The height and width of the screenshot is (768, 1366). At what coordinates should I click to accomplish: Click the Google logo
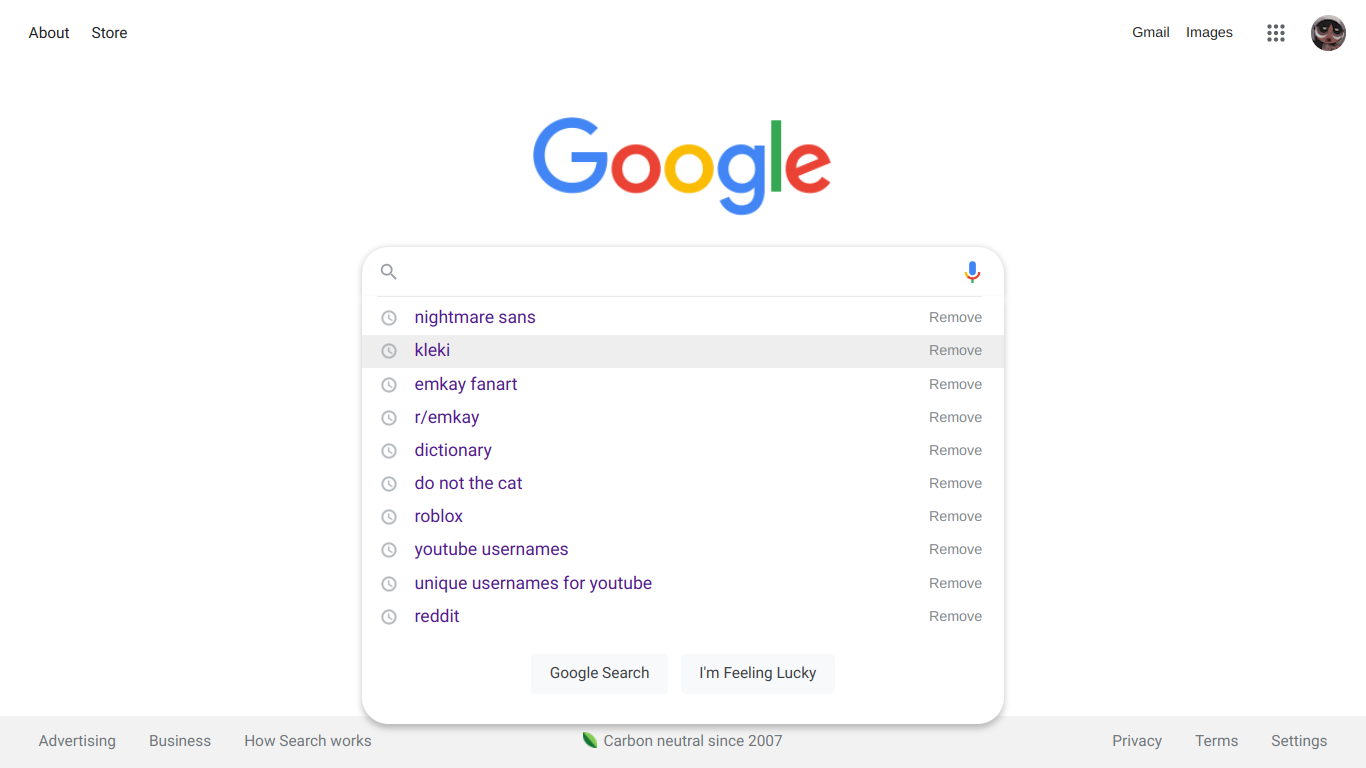(683, 165)
